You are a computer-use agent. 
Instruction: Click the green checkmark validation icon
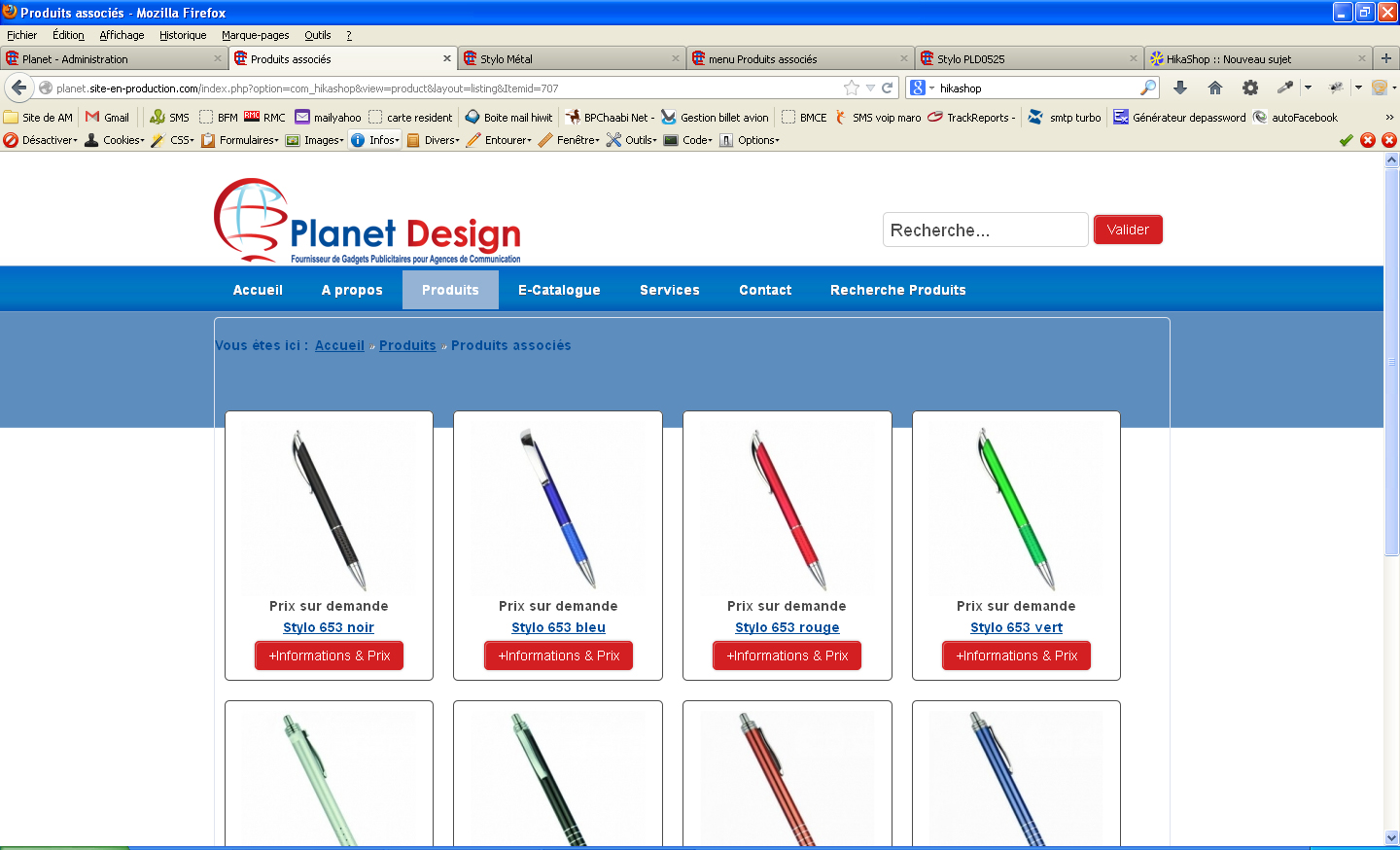[1347, 140]
